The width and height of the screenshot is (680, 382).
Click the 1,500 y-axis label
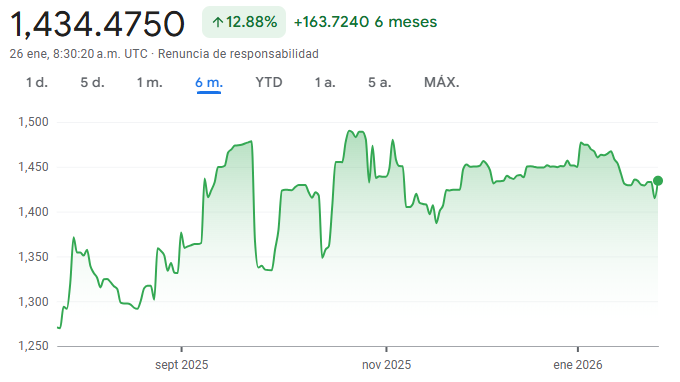click(33, 122)
